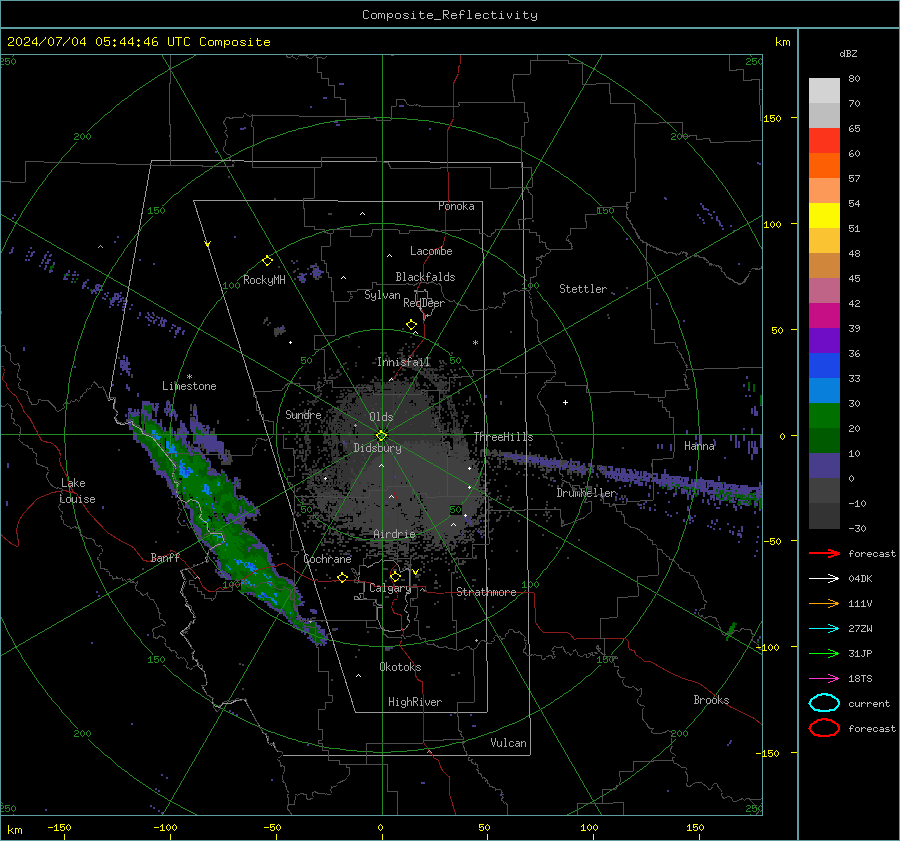
Task: Click the white 04DK arrow legend icon
Action: click(x=824, y=578)
